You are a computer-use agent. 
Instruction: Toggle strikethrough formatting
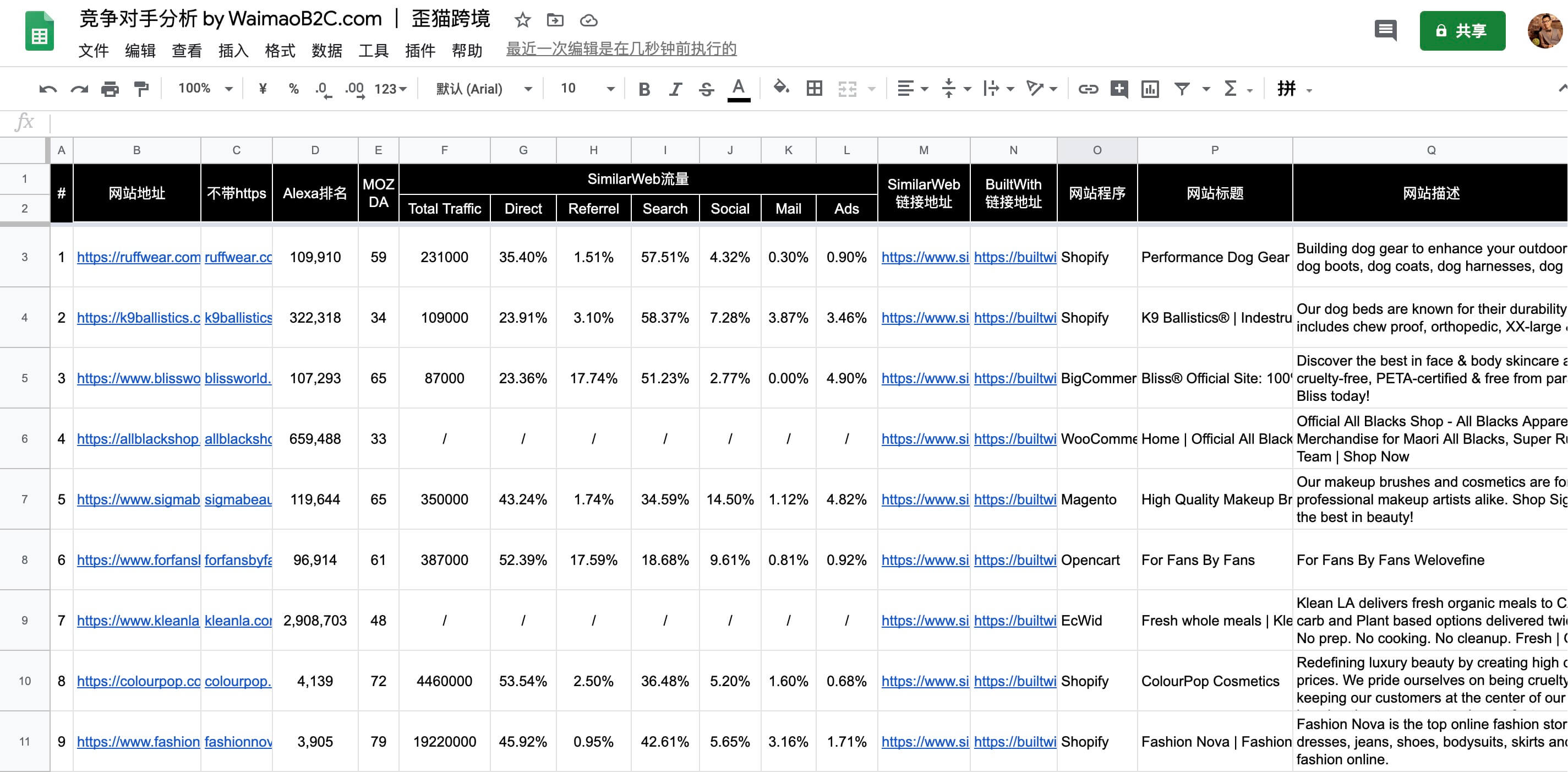[x=706, y=90]
